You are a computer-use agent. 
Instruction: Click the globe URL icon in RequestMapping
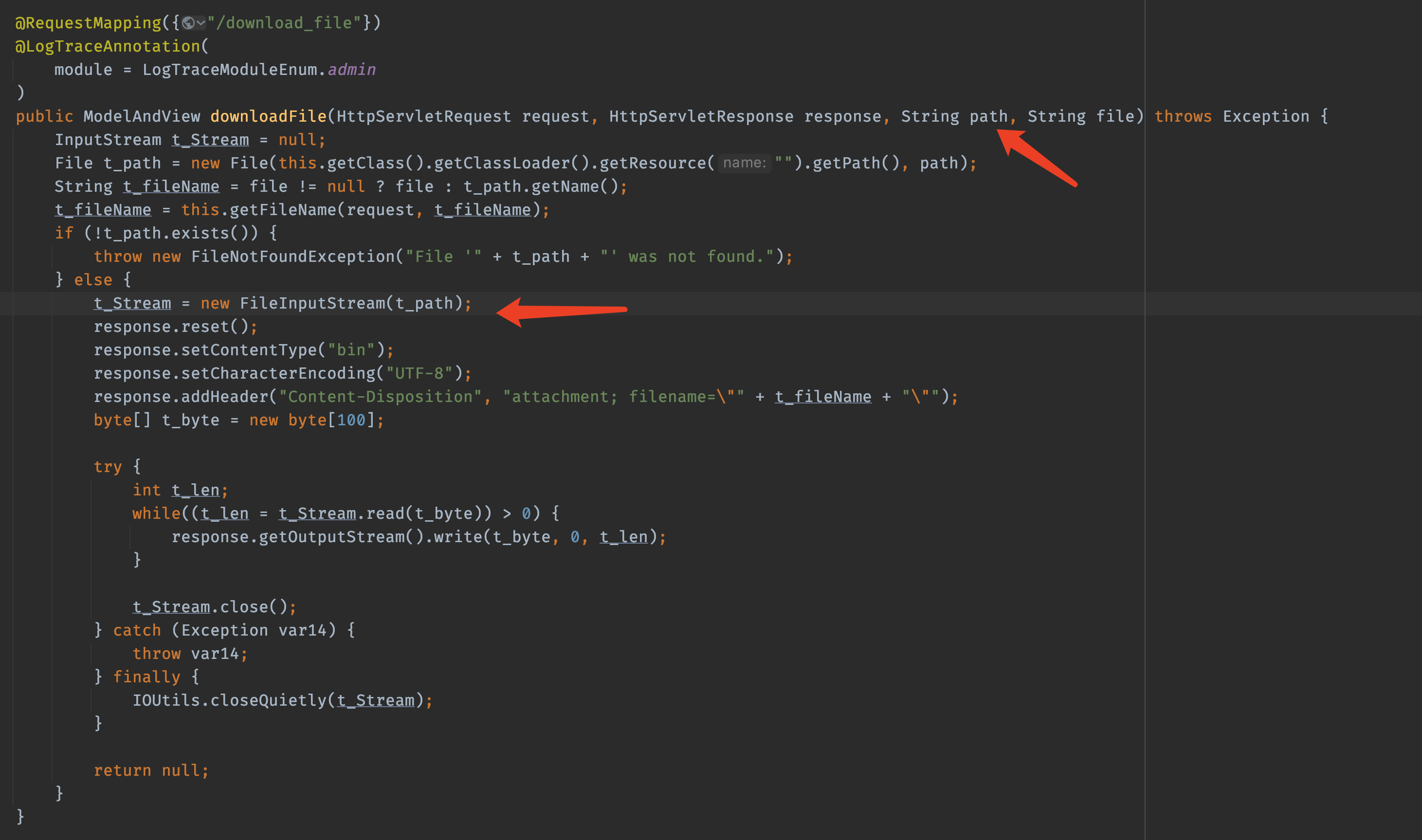click(x=188, y=23)
